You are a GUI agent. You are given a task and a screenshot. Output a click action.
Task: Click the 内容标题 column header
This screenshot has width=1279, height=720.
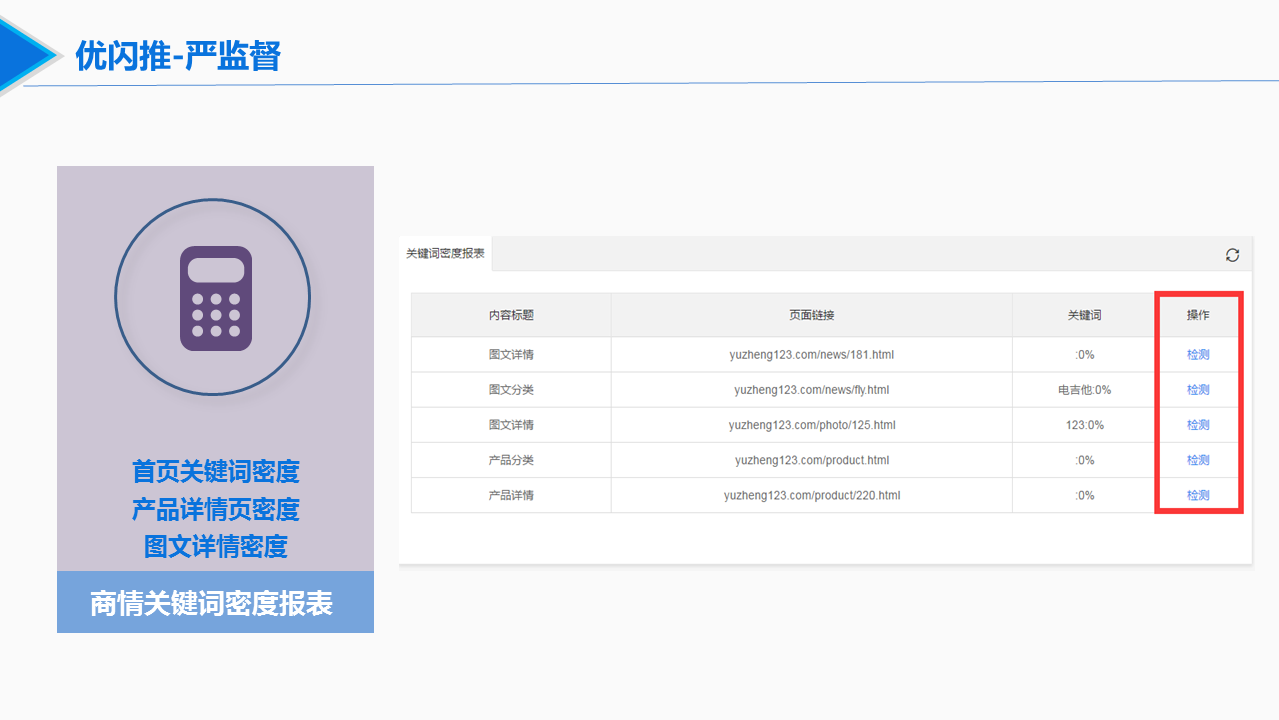(511, 315)
